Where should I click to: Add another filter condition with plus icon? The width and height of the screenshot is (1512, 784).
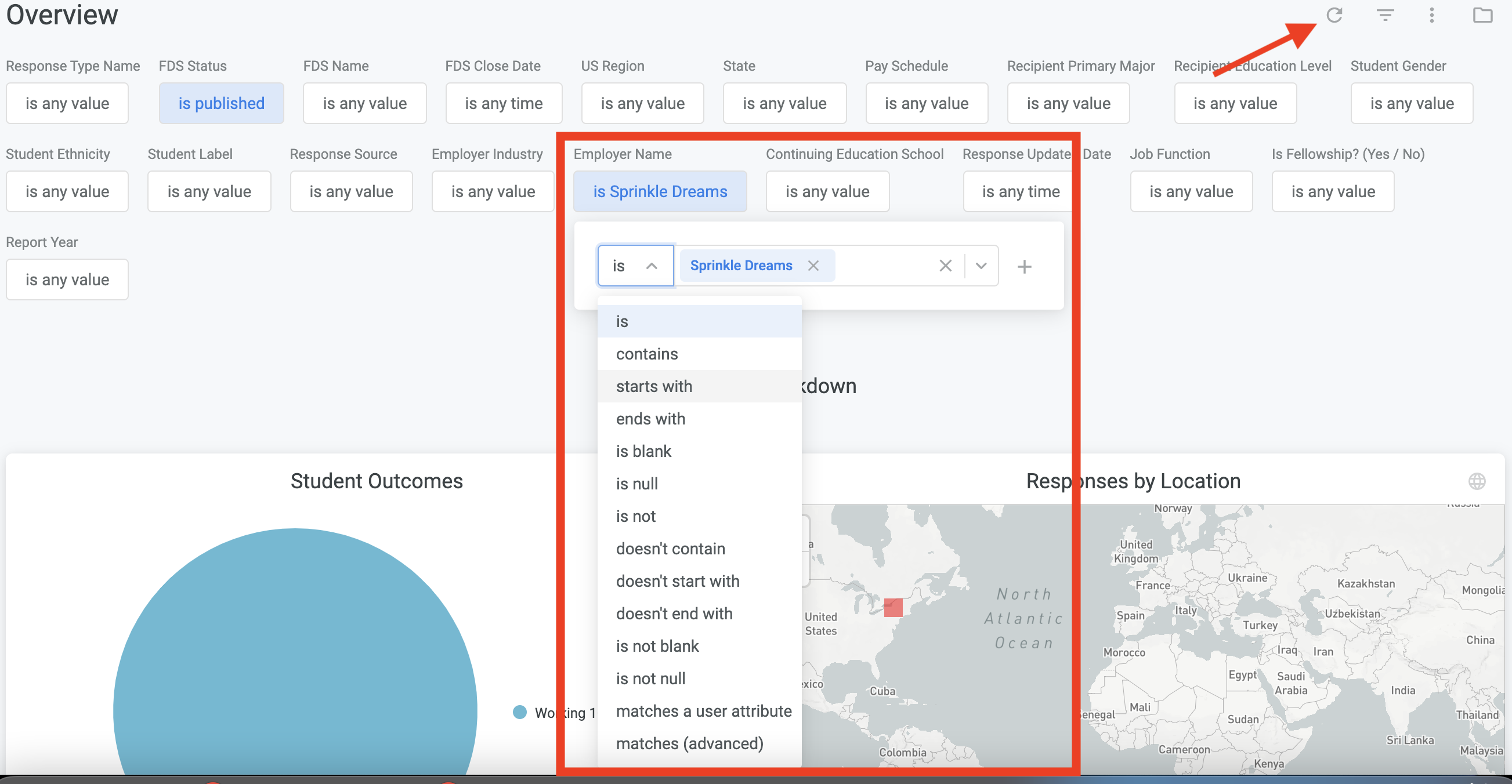click(x=1024, y=266)
